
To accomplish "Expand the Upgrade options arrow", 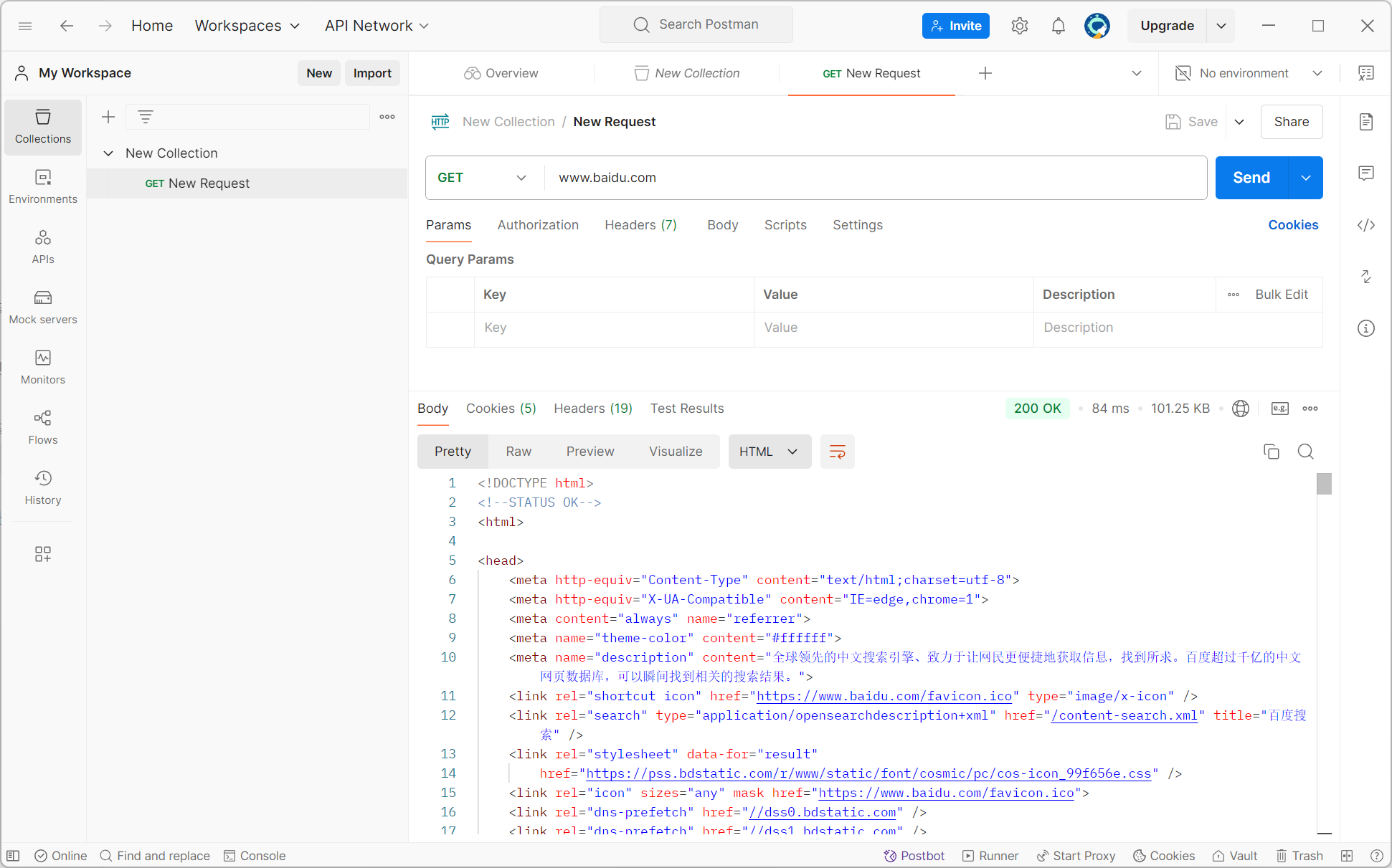I will pos(1221,26).
